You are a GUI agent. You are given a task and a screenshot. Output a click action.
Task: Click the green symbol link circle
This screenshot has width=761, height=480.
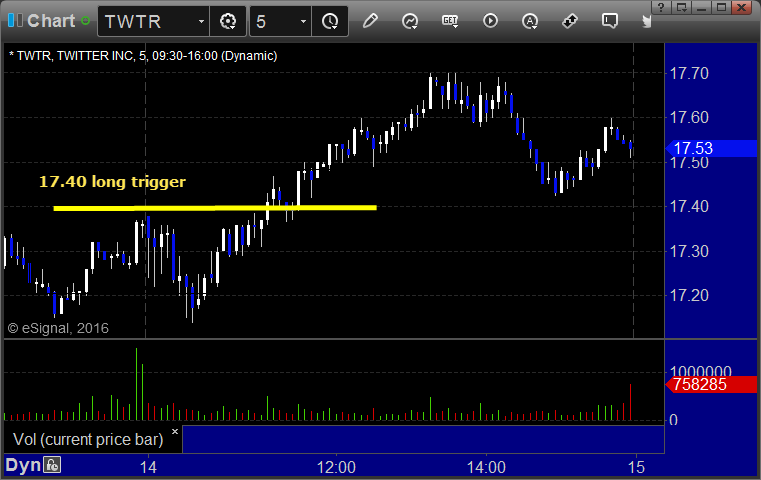[x=85, y=21]
